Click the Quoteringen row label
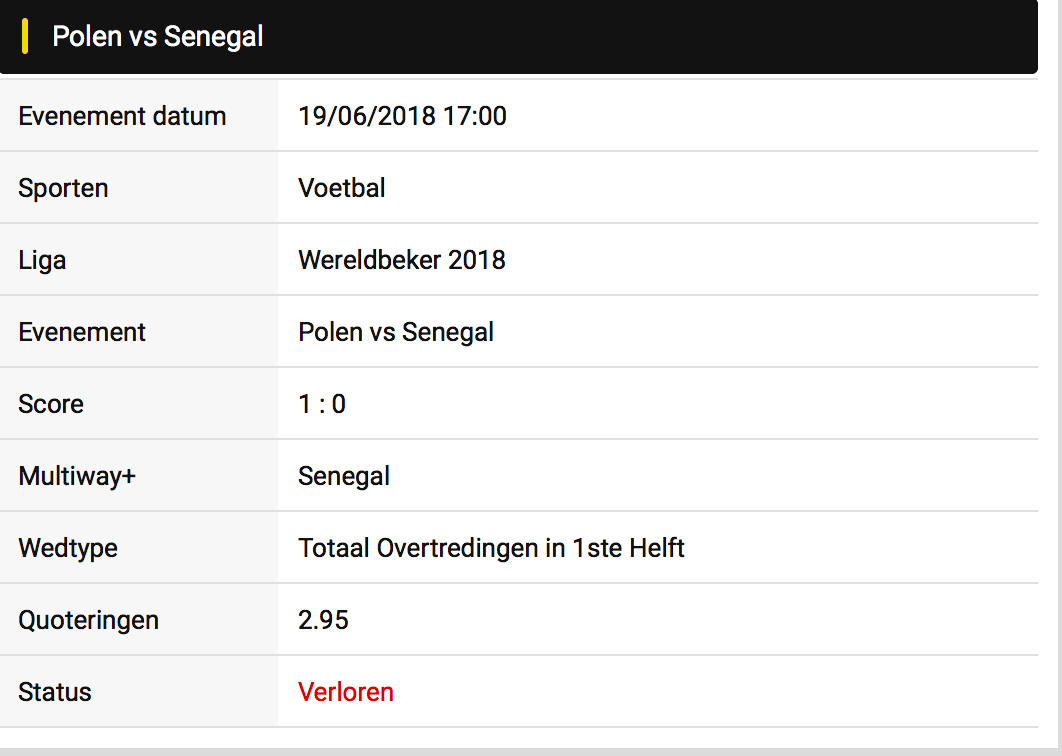 [x=88, y=621]
